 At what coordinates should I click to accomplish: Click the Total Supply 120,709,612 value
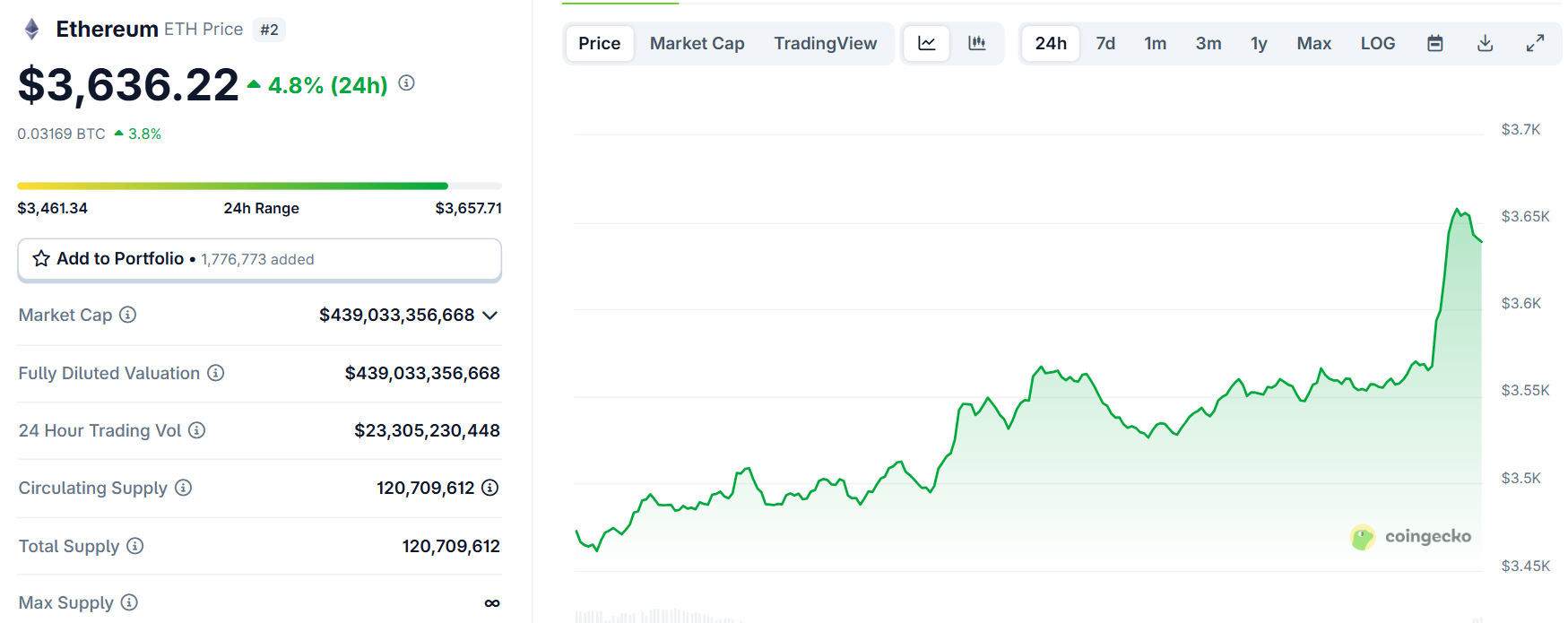click(x=451, y=546)
